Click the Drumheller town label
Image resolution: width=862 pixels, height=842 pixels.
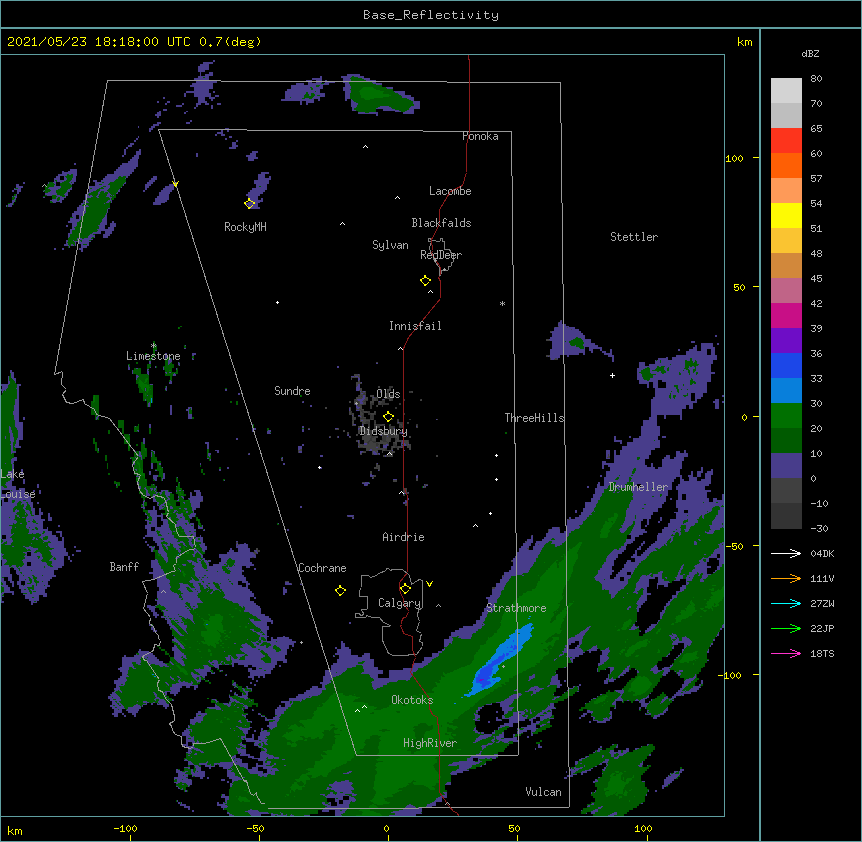(638, 487)
